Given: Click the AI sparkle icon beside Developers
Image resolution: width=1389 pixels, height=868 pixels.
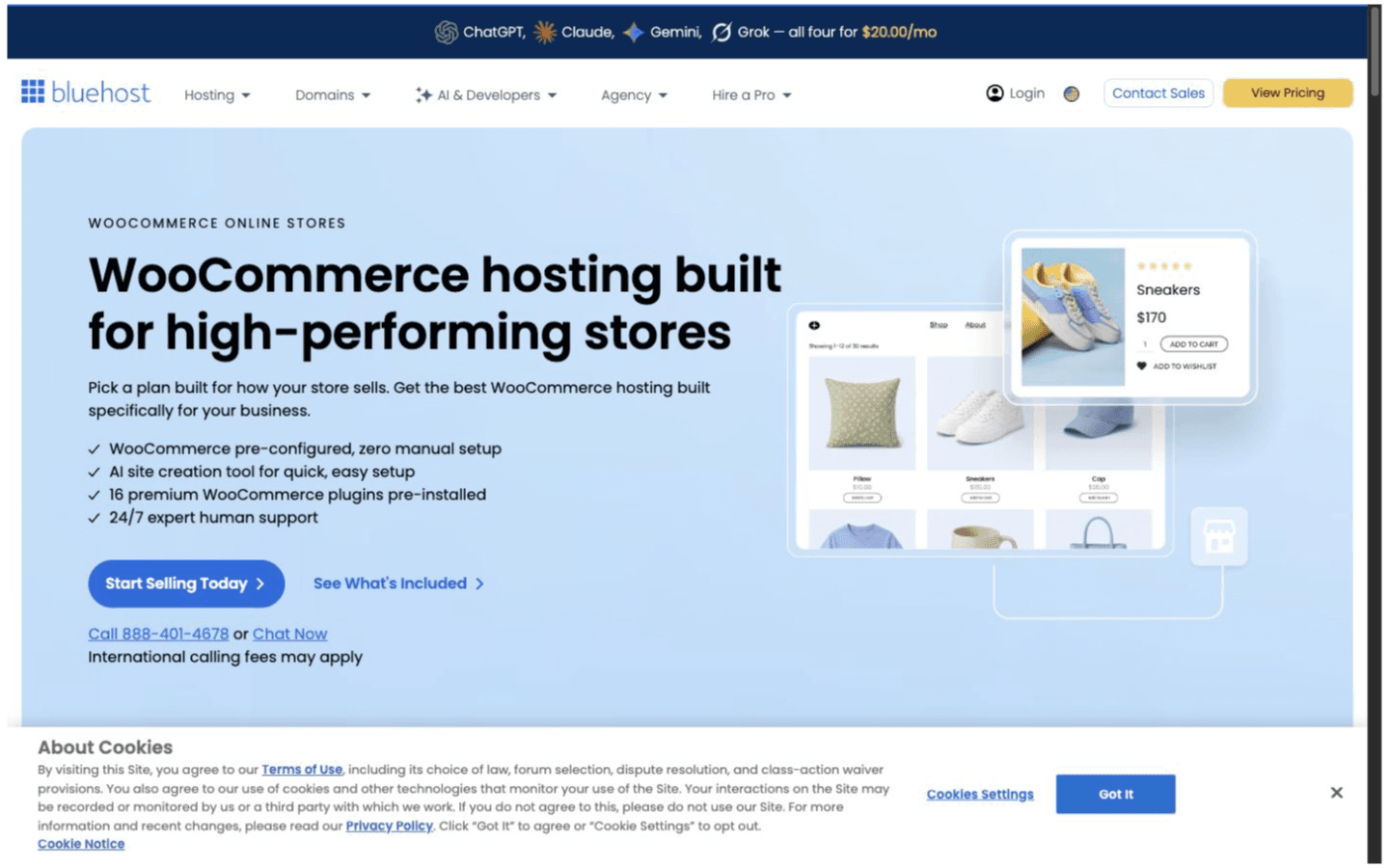Looking at the screenshot, I should coord(423,95).
